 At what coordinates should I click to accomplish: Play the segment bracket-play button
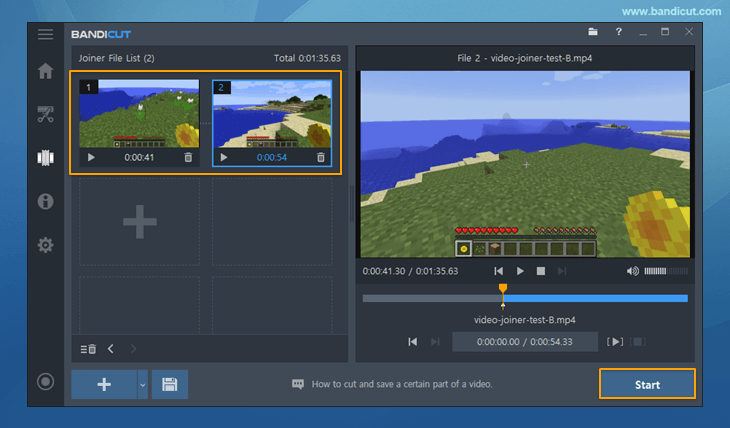point(615,342)
